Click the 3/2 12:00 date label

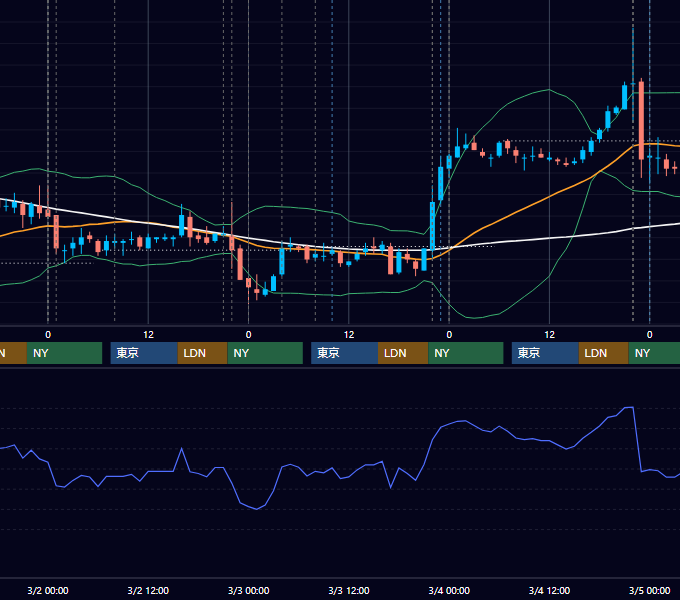point(148,590)
